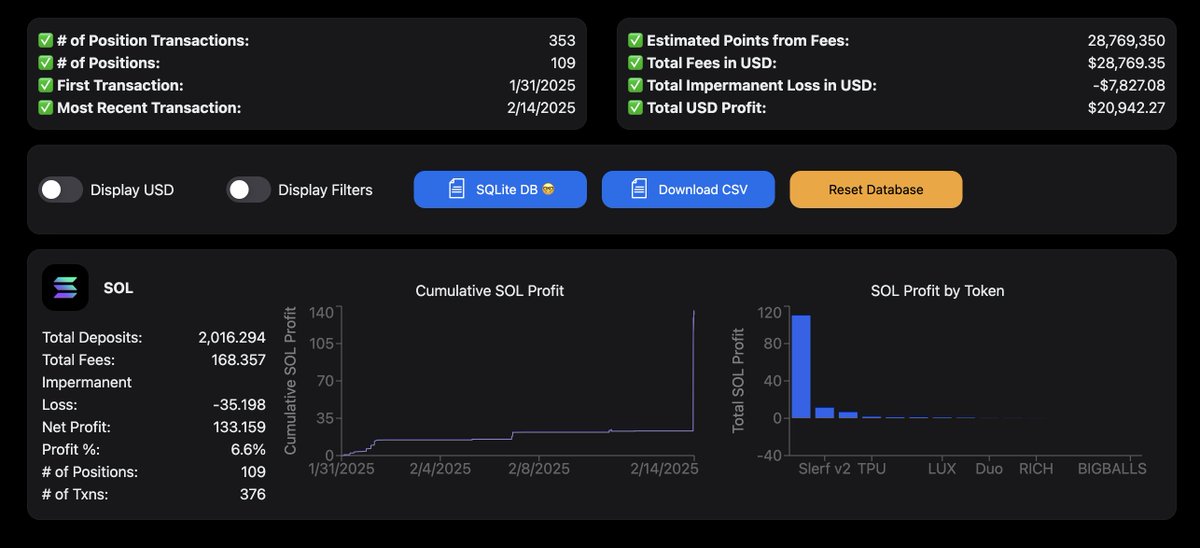Click the 2/8/2025 label on cumulative chart axis
This screenshot has height=548, width=1200.
[539, 468]
